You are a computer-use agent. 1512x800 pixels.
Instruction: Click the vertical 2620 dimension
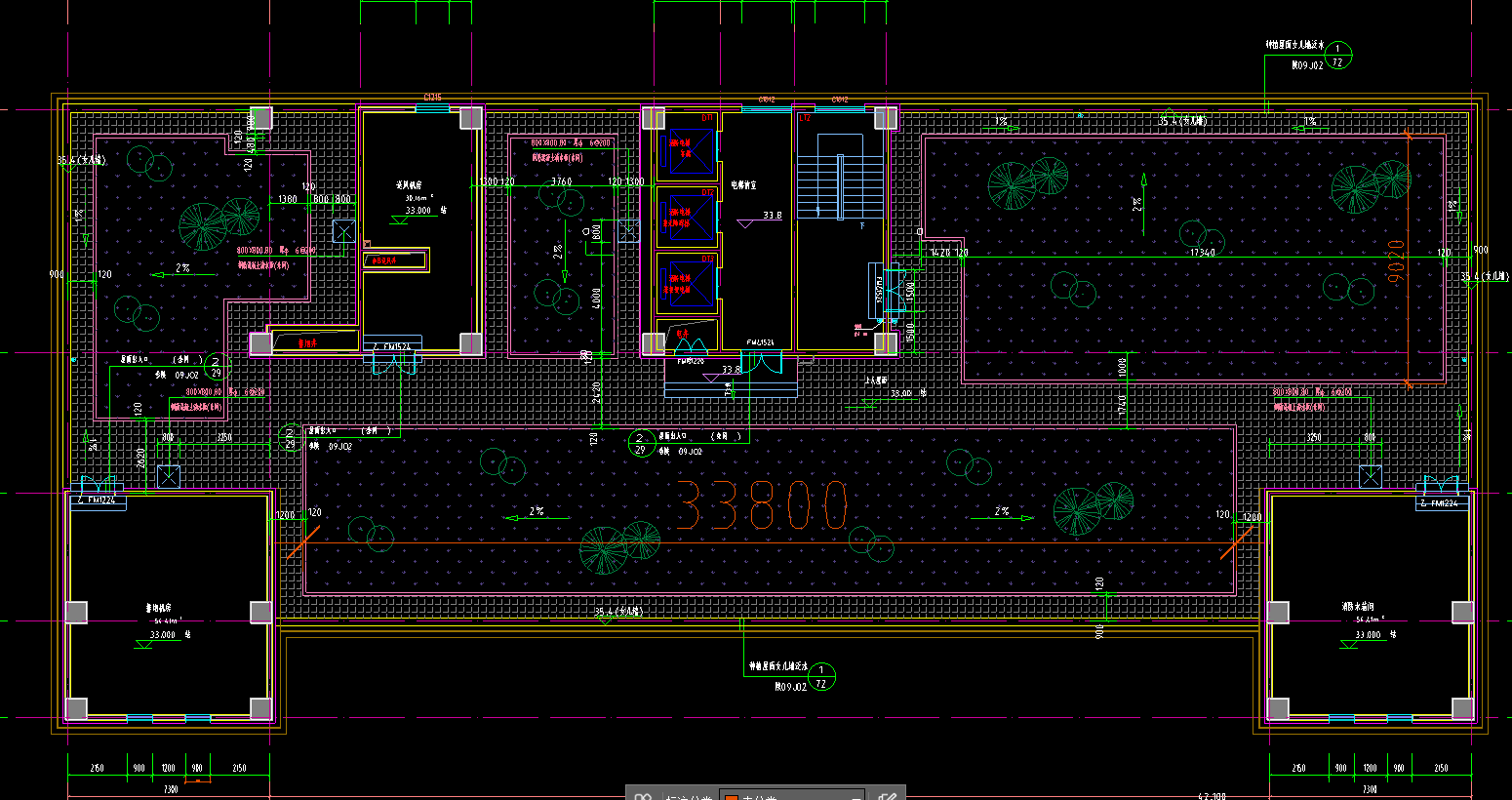tap(142, 459)
